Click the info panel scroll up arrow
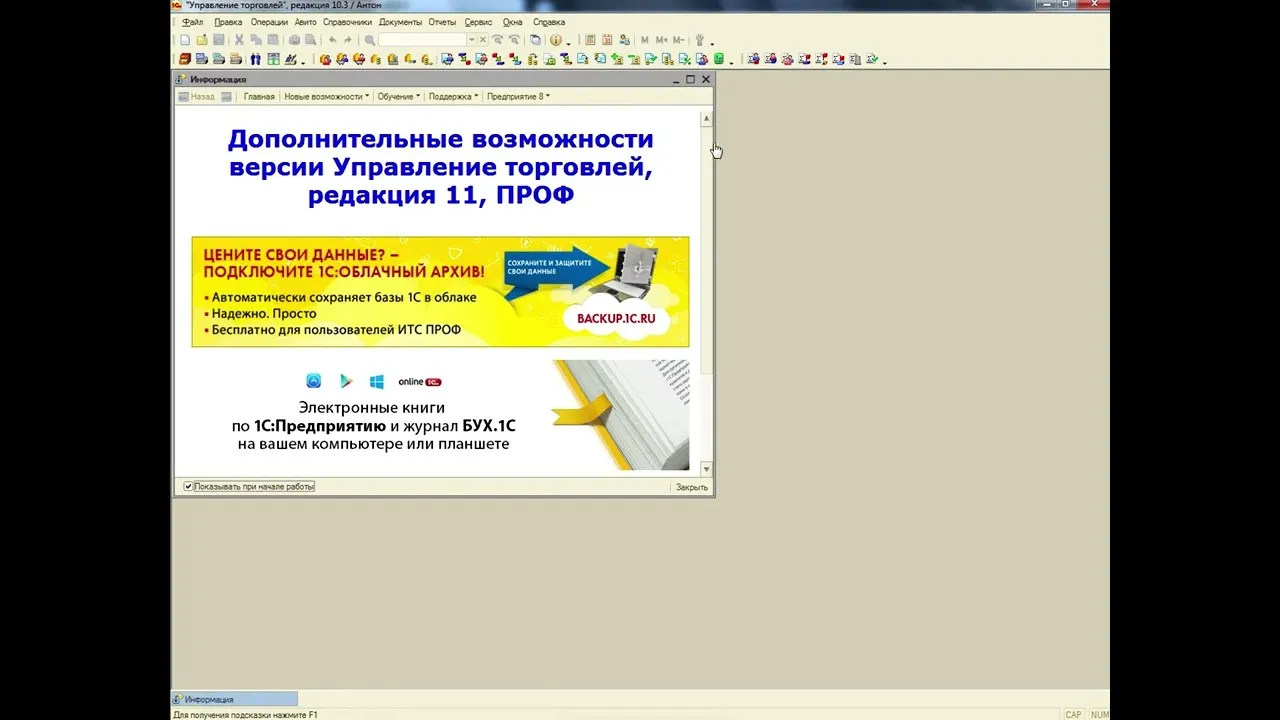This screenshot has height=720, width=1280. point(707,118)
